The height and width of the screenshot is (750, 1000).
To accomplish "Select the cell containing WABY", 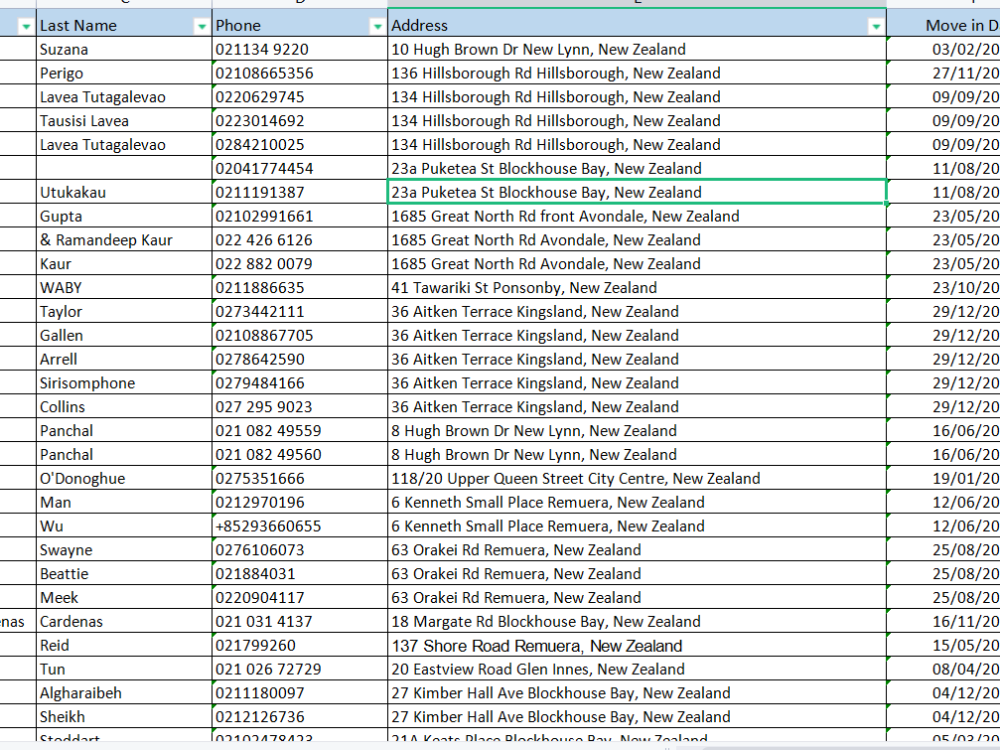I will (124, 288).
